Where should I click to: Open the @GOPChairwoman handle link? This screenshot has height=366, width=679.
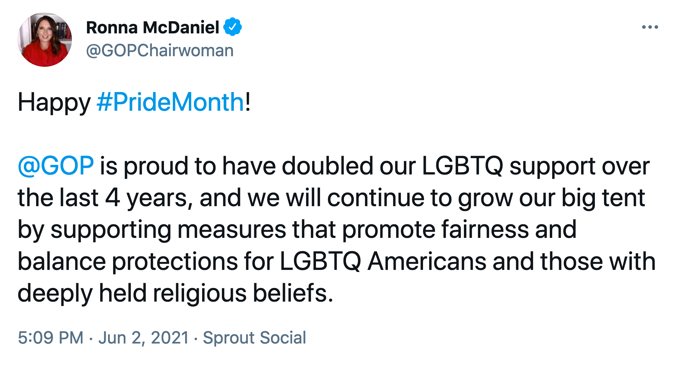tap(160, 51)
